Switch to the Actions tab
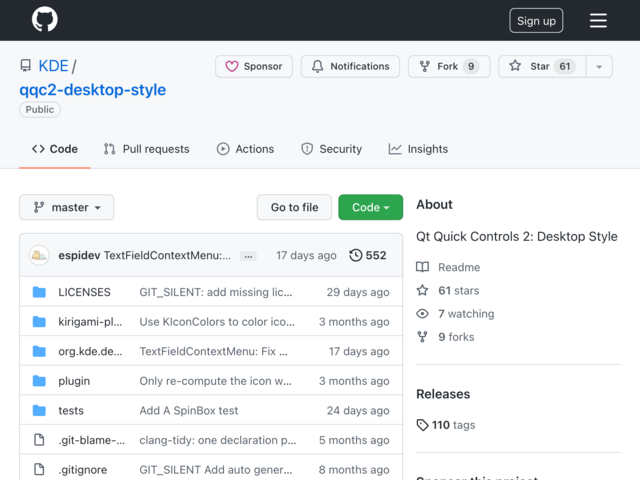This screenshot has height=480, width=640. (x=245, y=149)
